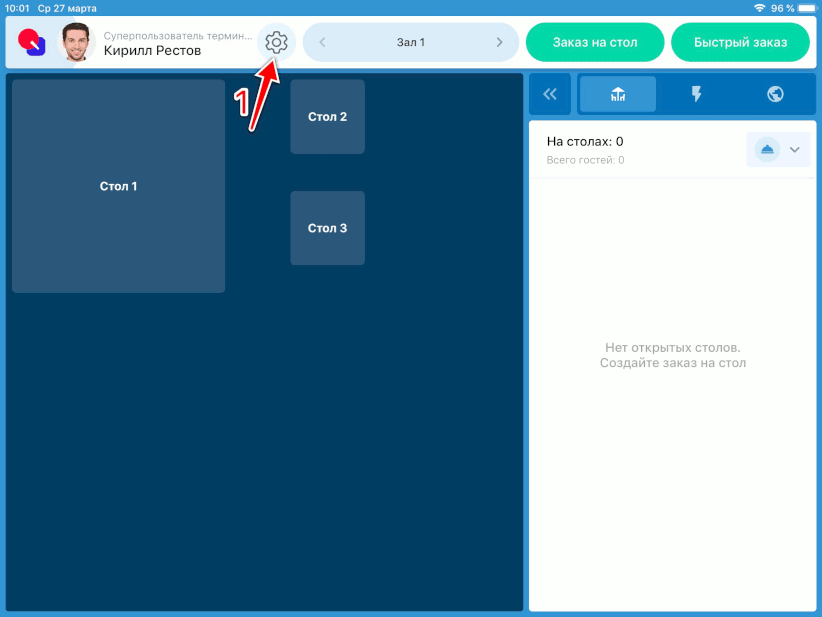This screenshot has width=822, height=617.
Task: Click the 10:01 clock in status bar
Action: coord(17,8)
